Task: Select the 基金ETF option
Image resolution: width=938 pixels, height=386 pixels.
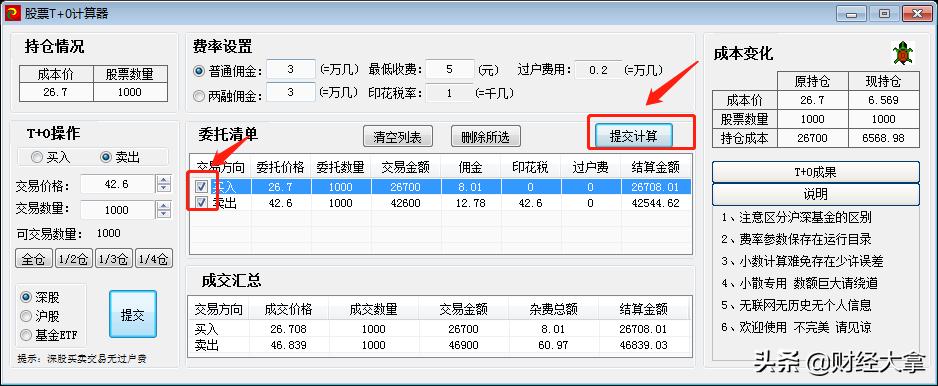Action: (x=26, y=335)
